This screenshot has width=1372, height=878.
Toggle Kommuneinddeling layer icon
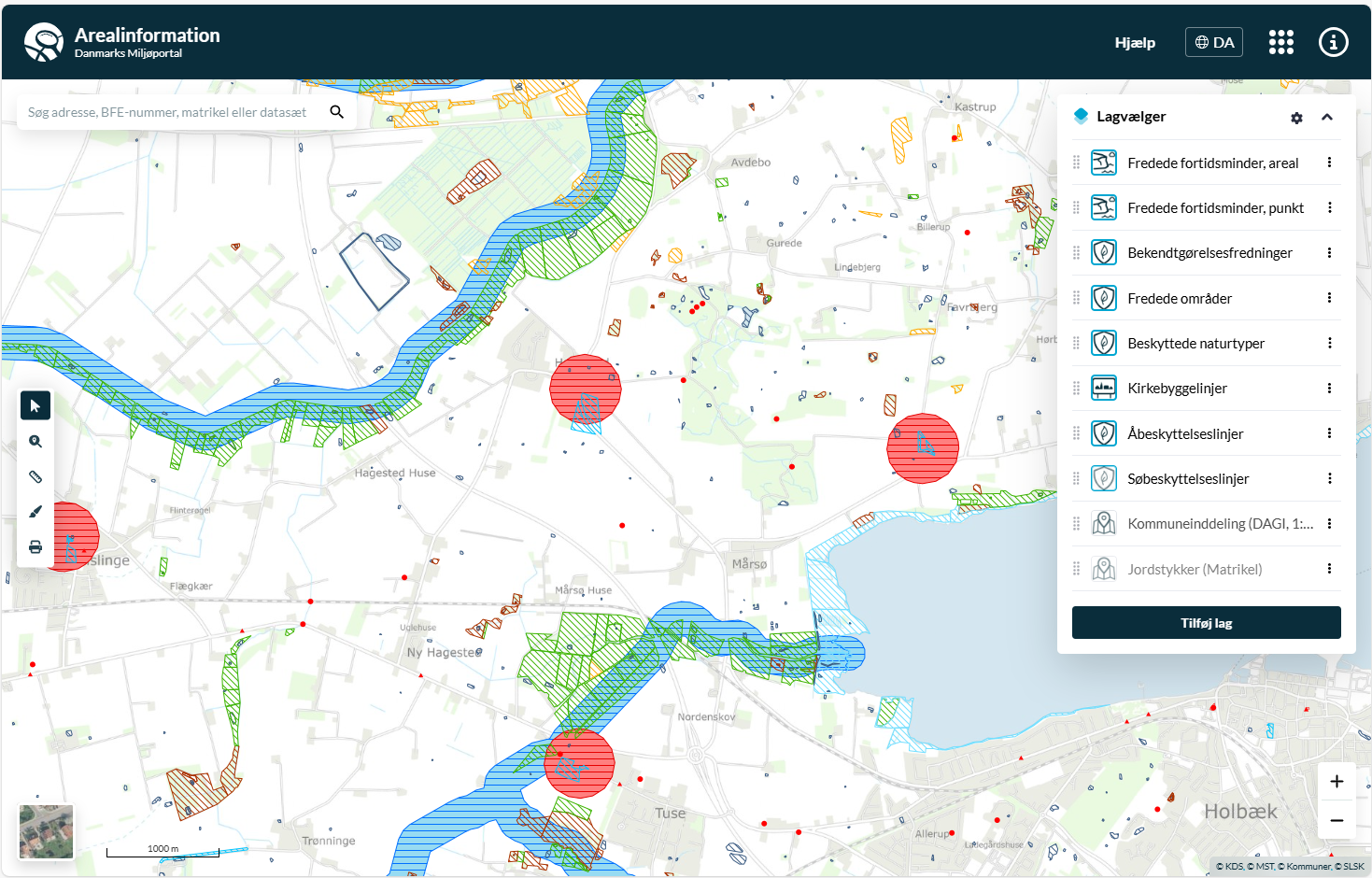coord(1104,523)
